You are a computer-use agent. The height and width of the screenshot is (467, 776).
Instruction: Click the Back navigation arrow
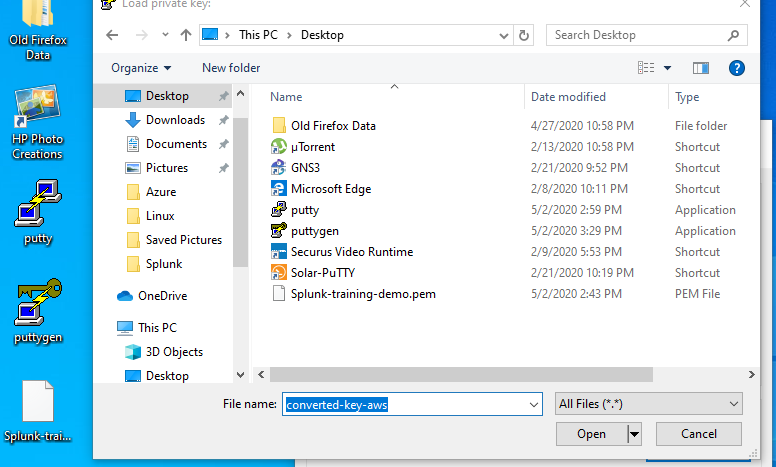(x=112, y=35)
